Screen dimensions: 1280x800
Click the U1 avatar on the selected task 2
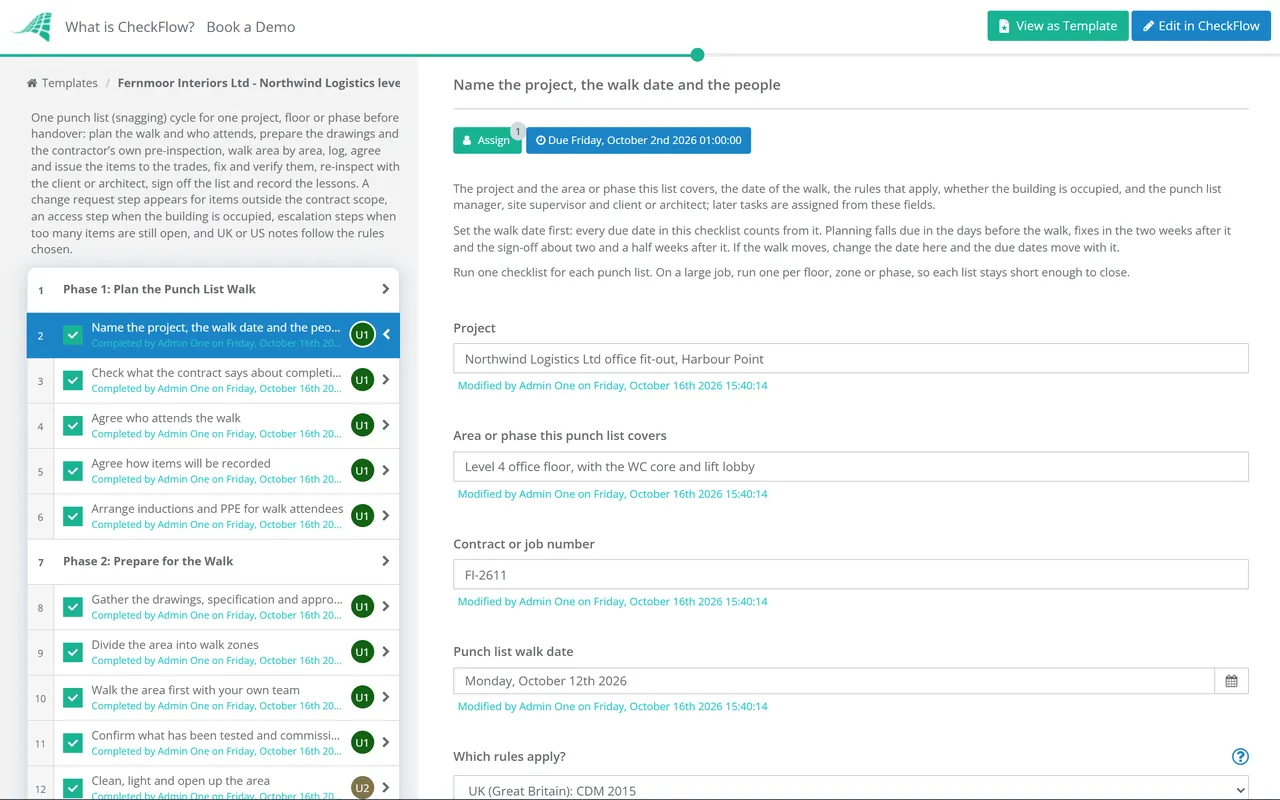click(362, 335)
